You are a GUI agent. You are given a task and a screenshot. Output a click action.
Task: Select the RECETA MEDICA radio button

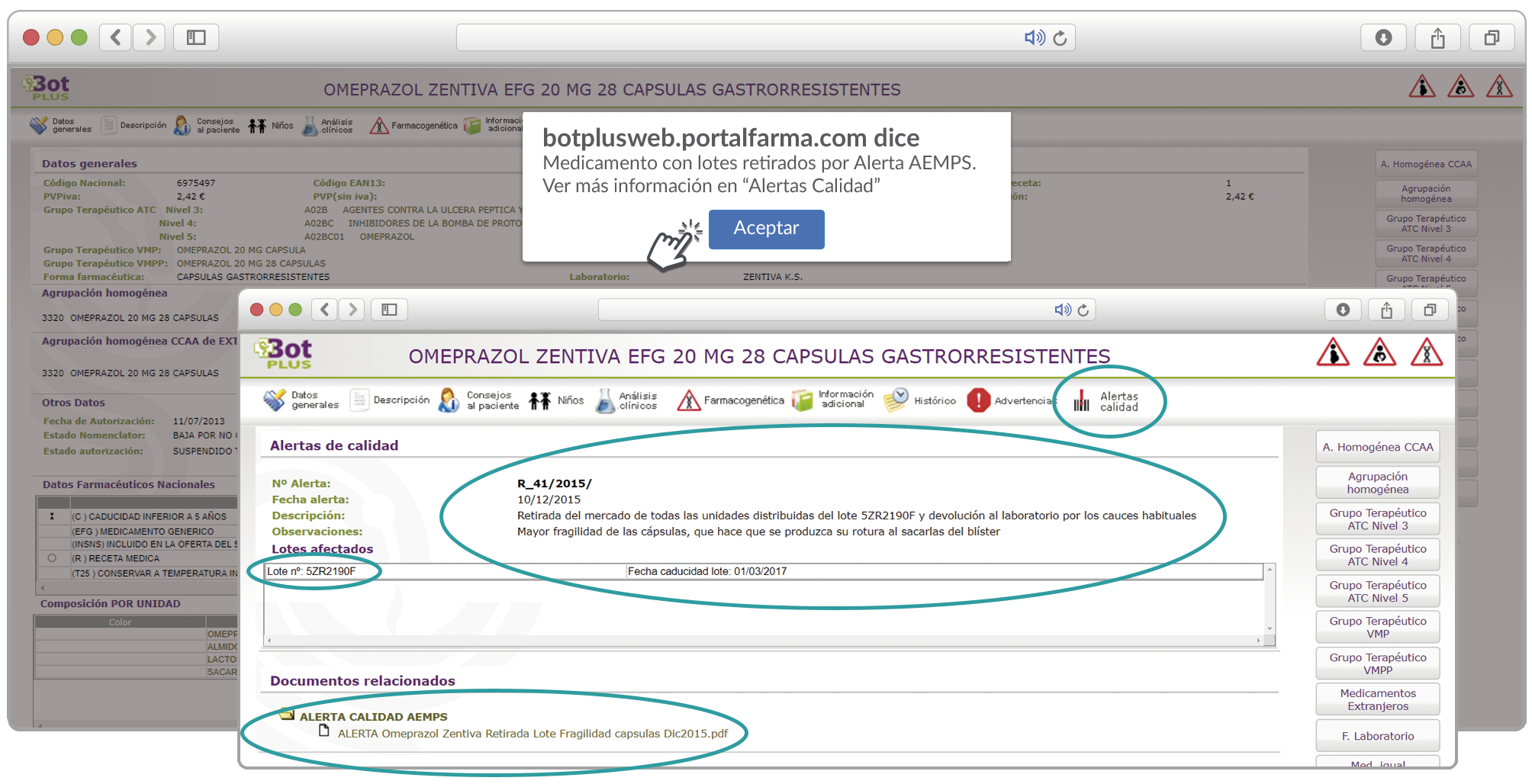click(x=52, y=558)
